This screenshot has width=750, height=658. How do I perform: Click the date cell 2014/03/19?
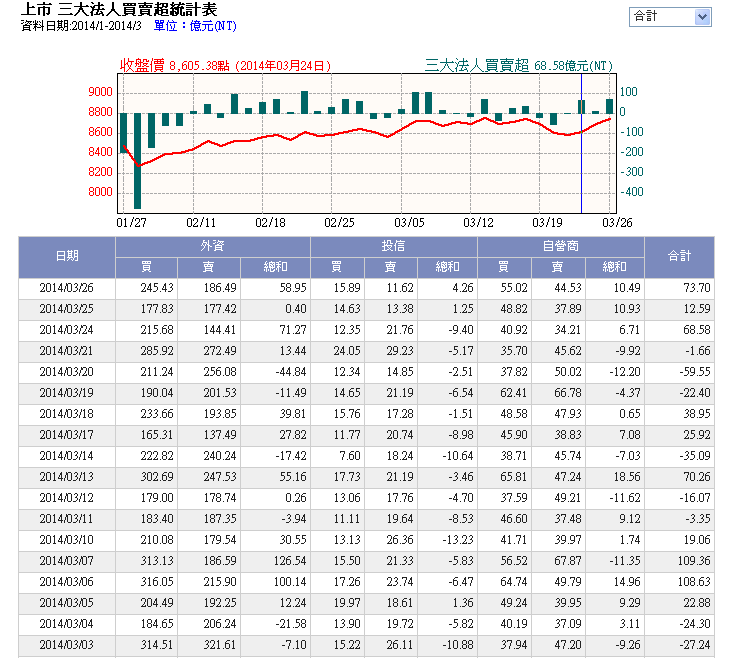pos(66,393)
